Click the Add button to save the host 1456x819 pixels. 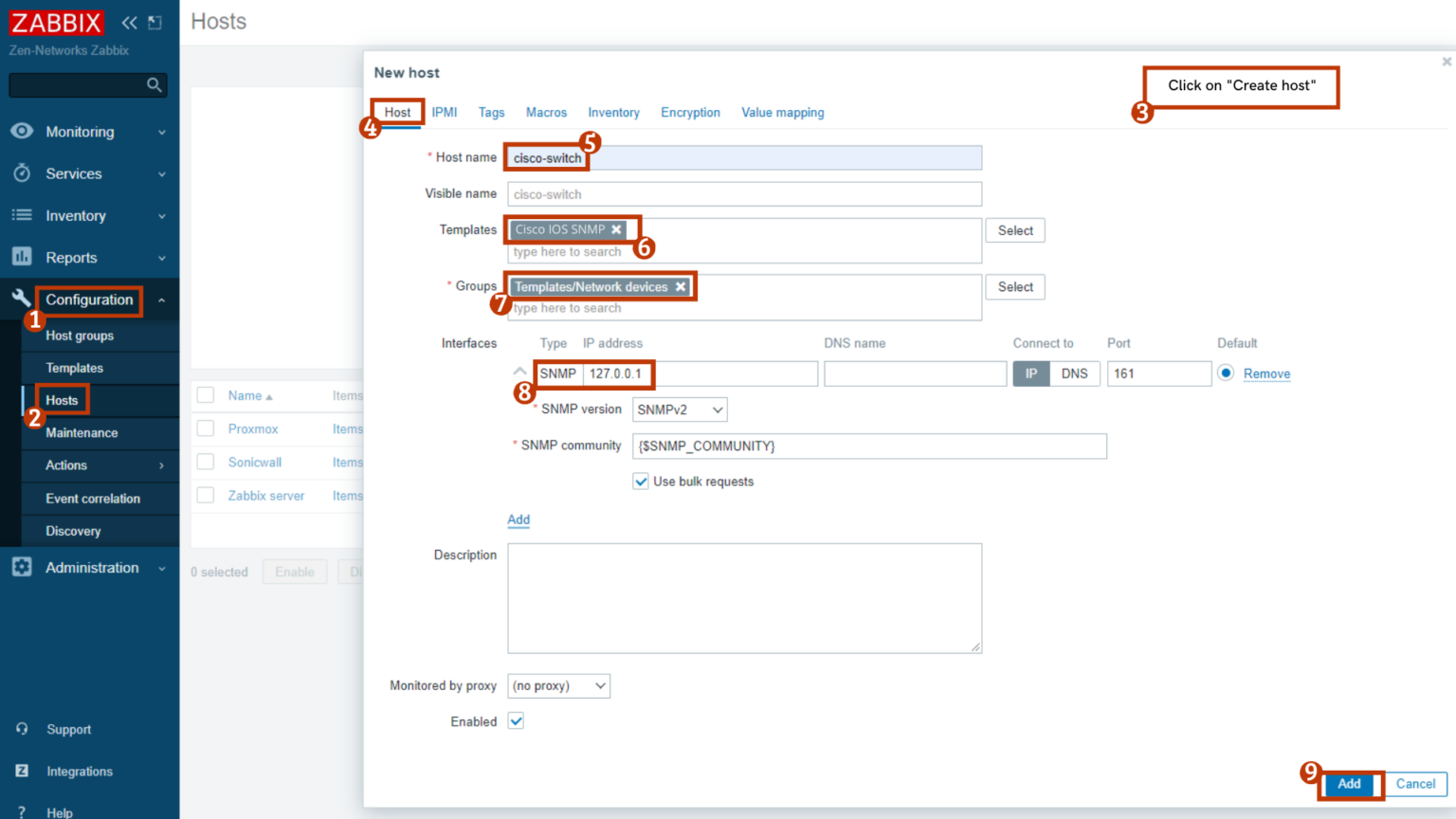pyautogui.click(x=1350, y=784)
